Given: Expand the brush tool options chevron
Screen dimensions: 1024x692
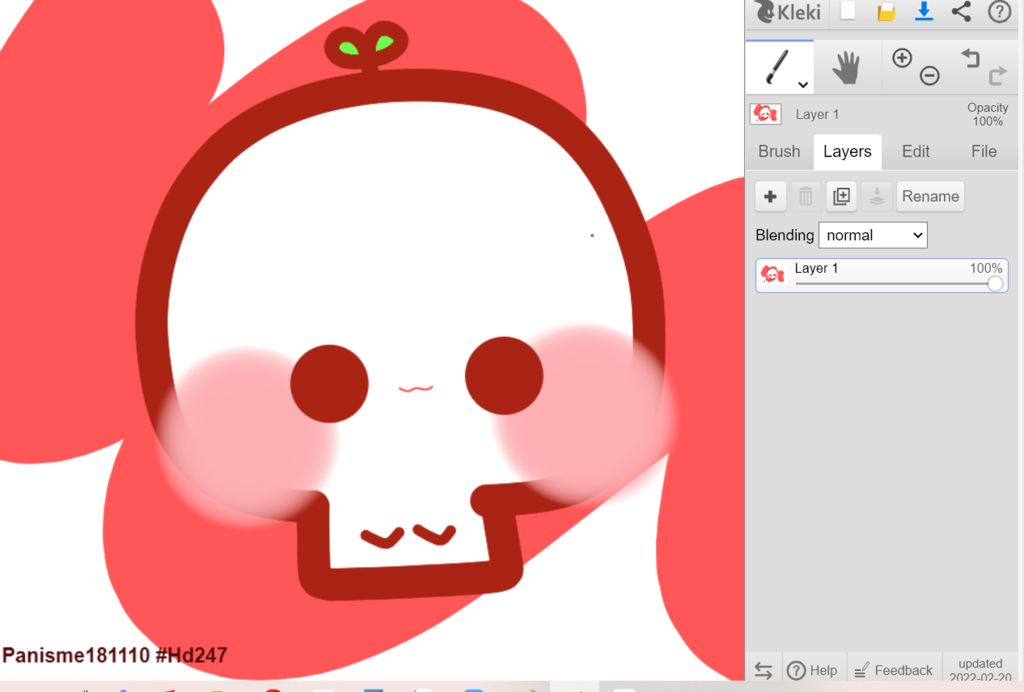Looking at the screenshot, I should point(803,84).
